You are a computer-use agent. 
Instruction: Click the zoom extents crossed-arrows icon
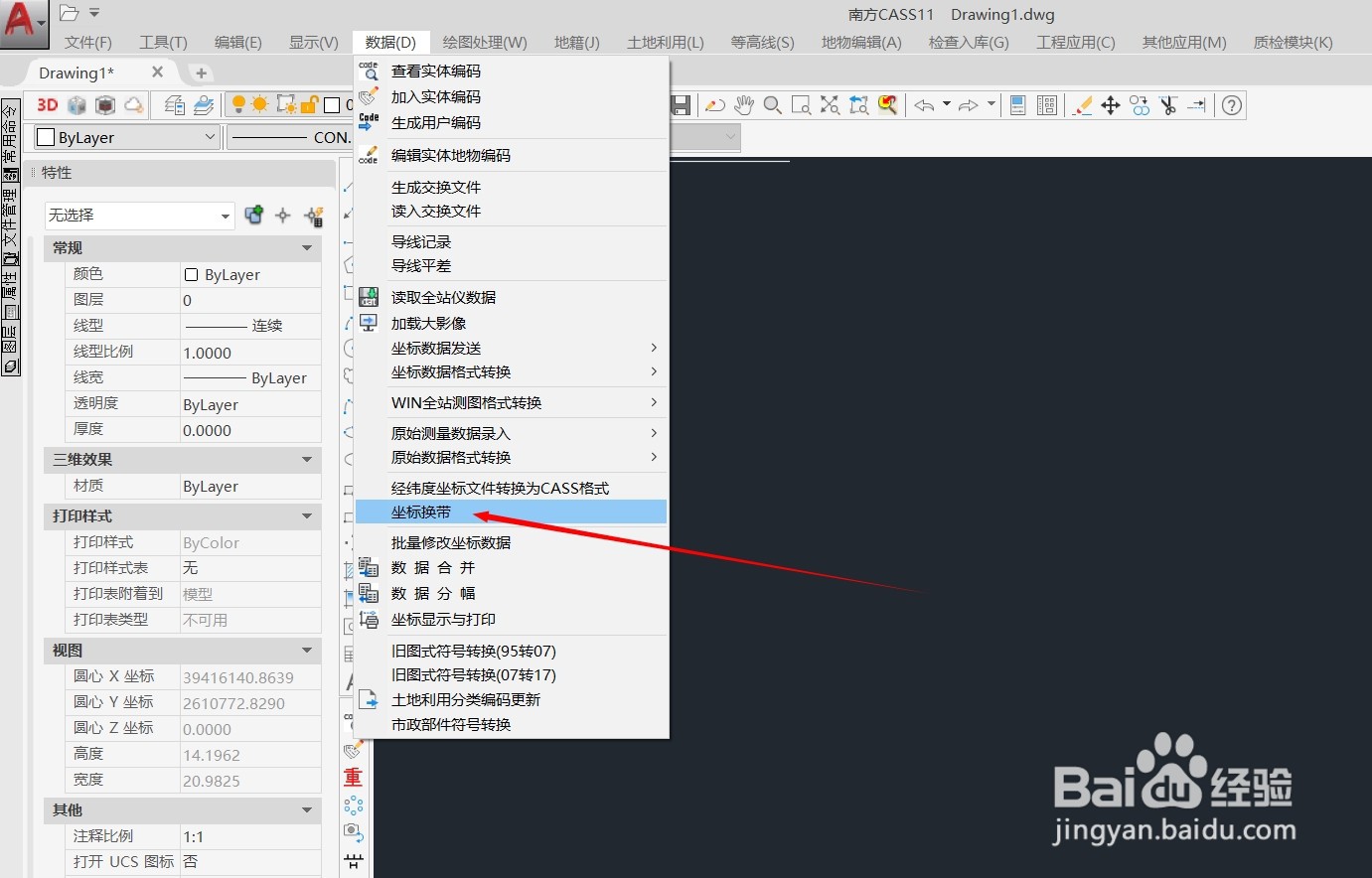(x=830, y=105)
